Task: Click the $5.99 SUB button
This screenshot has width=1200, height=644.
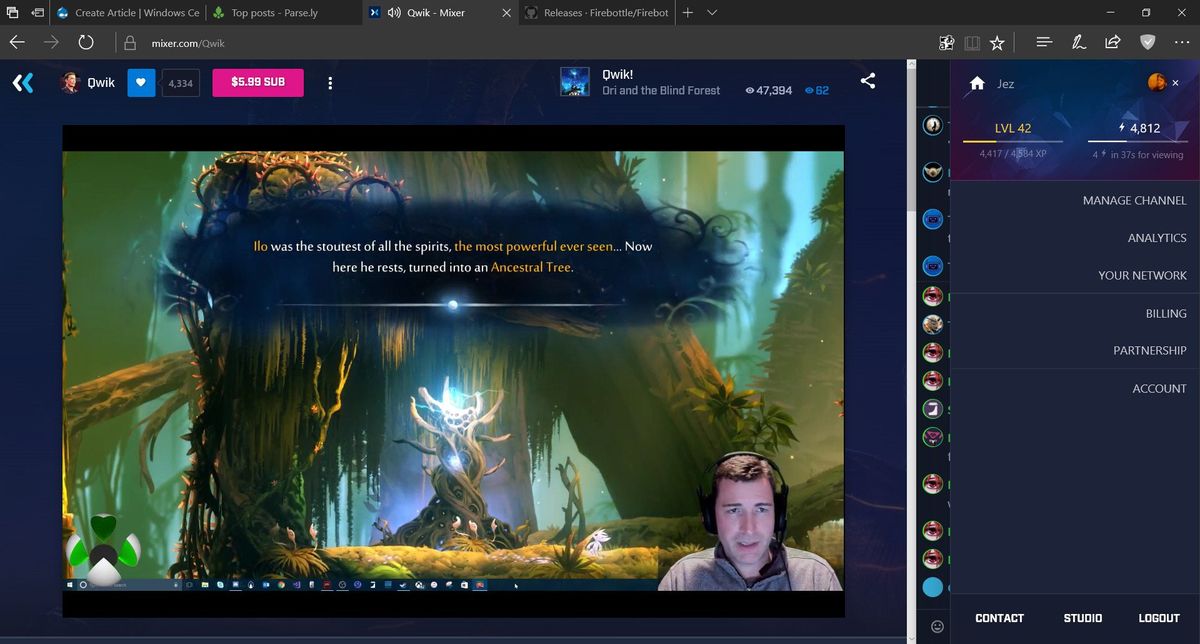Action: 258,82
